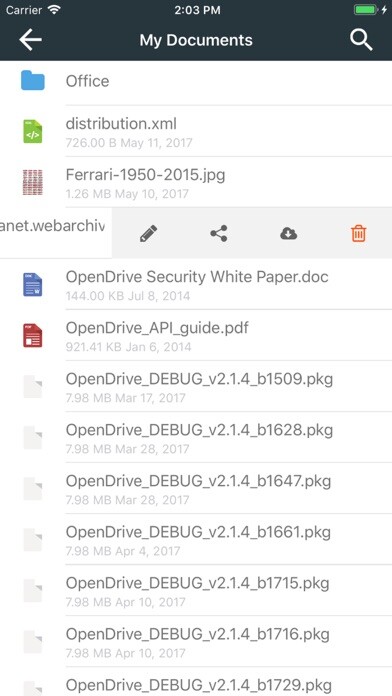Tap the blue Word document icon

(33, 285)
